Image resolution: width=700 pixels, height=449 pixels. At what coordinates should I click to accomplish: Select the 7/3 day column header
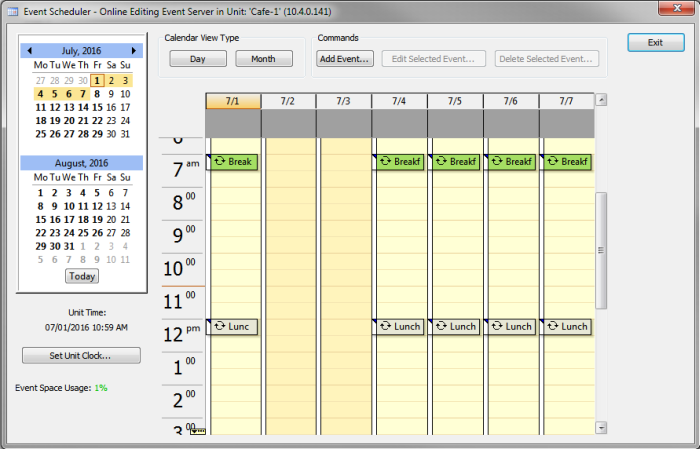pyautogui.click(x=343, y=101)
